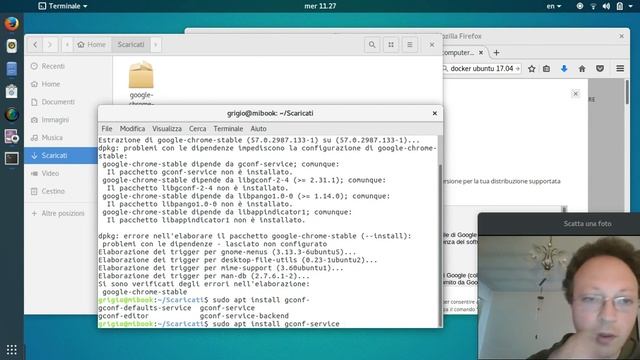This screenshot has height=360, width=640.
Task: Open the clock mer 11.27 calendar
Action: tap(320, 6)
